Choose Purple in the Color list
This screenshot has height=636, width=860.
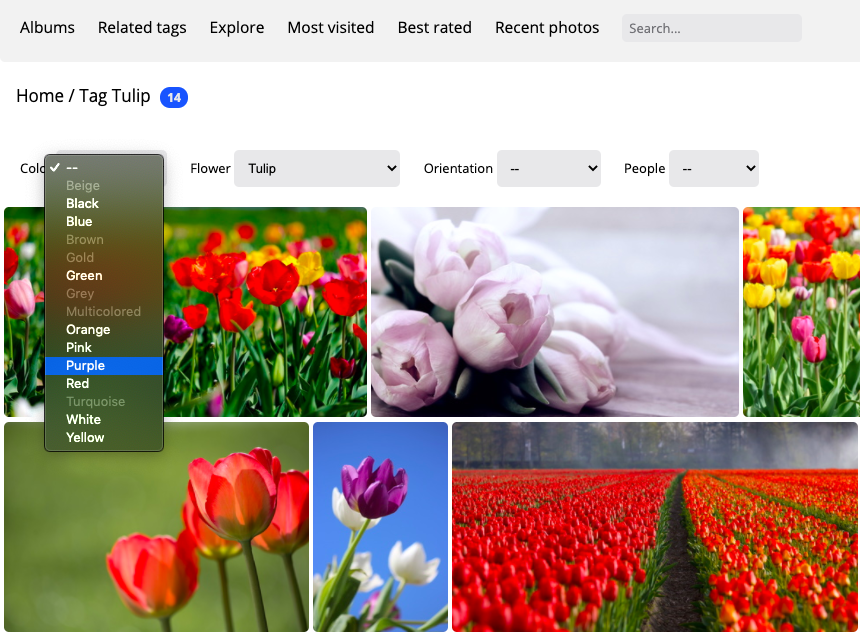[104, 366]
